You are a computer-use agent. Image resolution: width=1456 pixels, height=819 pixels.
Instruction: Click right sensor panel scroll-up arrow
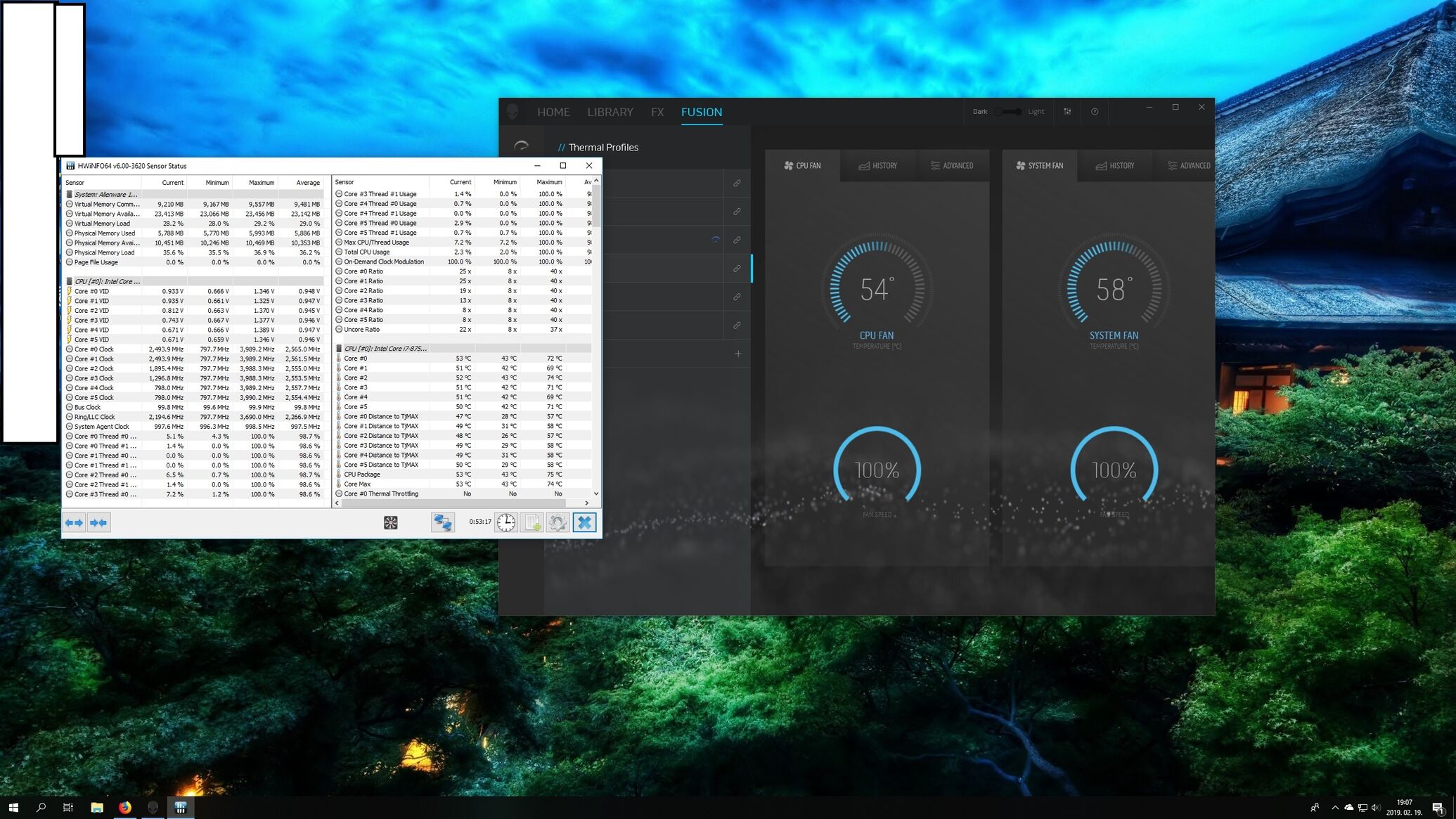(x=596, y=181)
